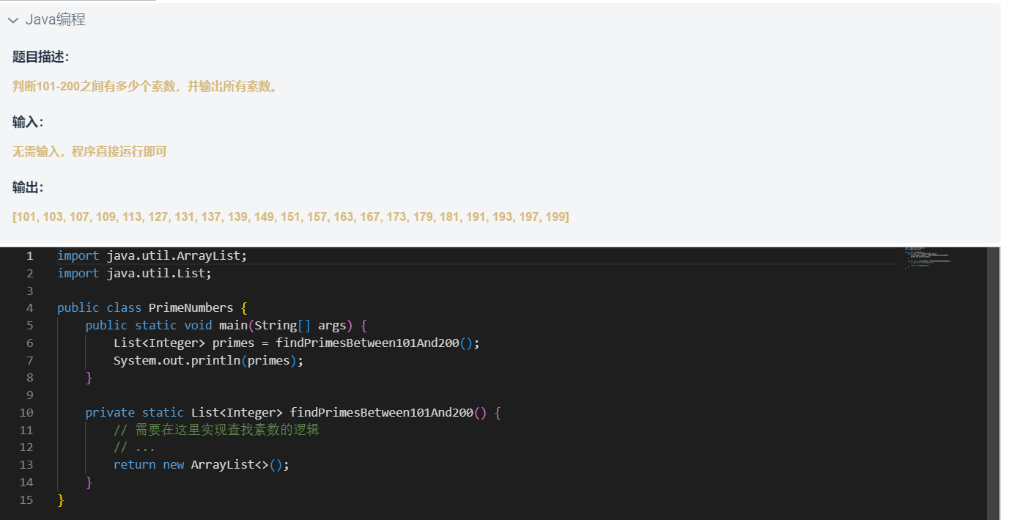Click line number 1 in gutter

tap(30, 256)
